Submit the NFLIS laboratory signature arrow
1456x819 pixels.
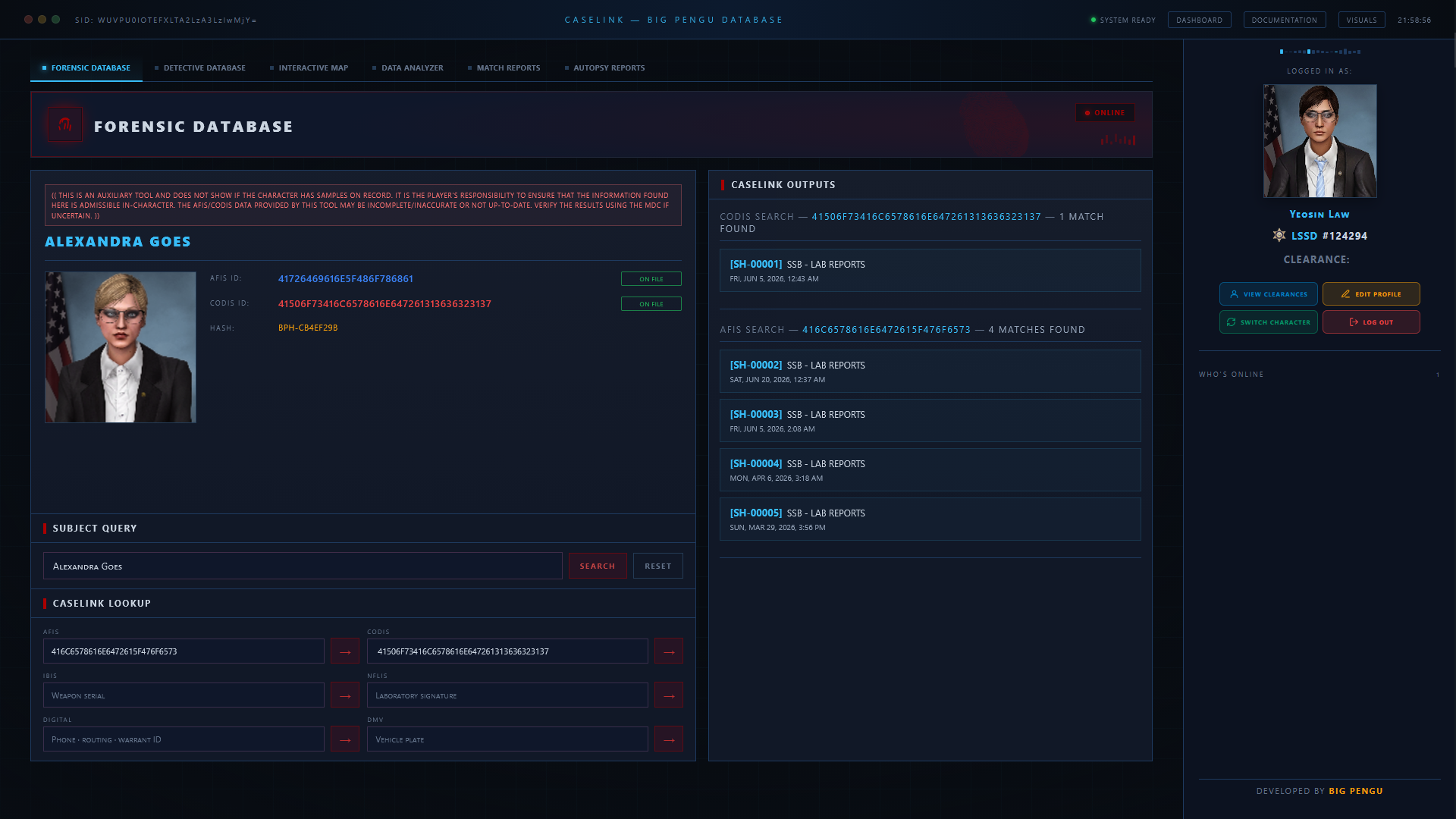coord(669,695)
